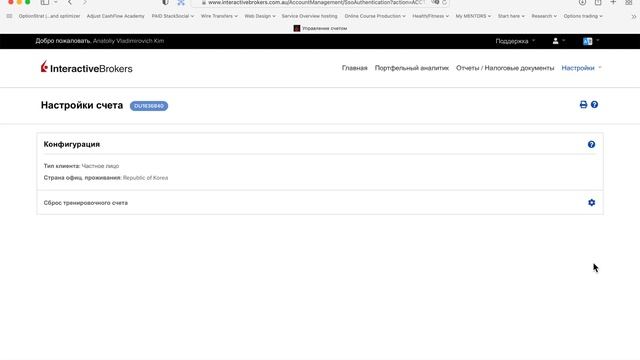The image size is (640, 360).
Task: Open the OptionStrat bookmark
Action: pos(49,16)
